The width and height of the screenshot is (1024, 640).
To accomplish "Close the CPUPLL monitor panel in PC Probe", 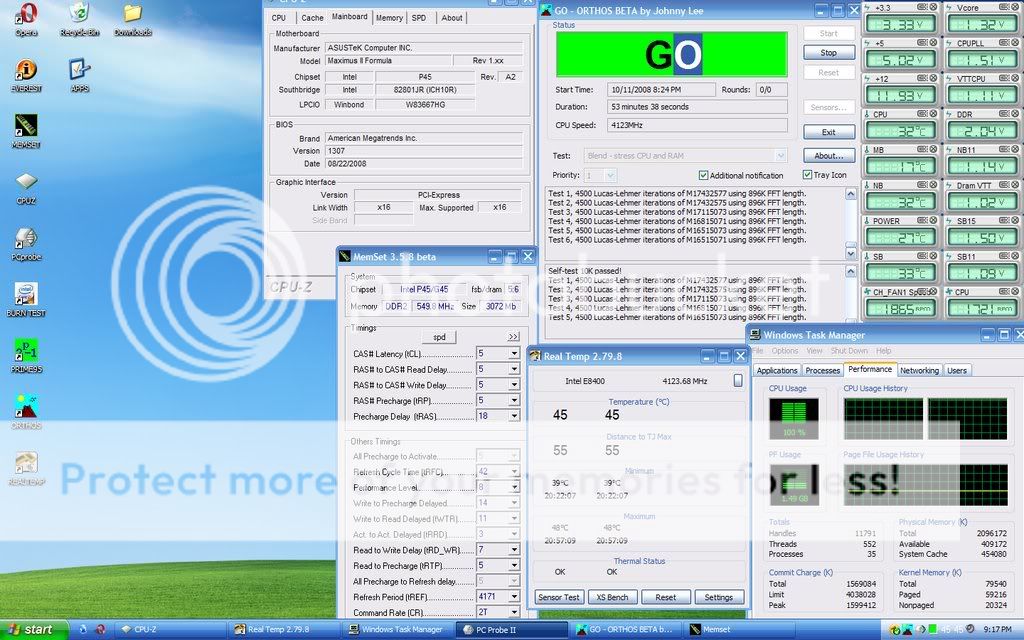I will [1017, 42].
